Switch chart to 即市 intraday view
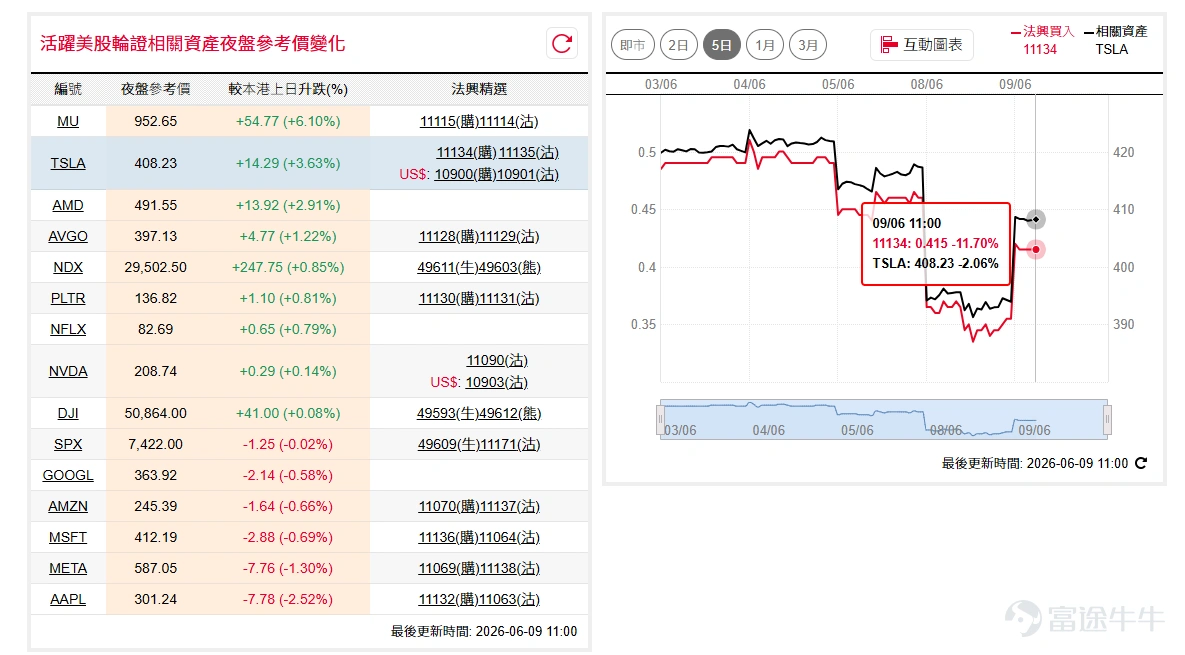The width and height of the screenshot is (1185, 655). (x=633, y=45)
